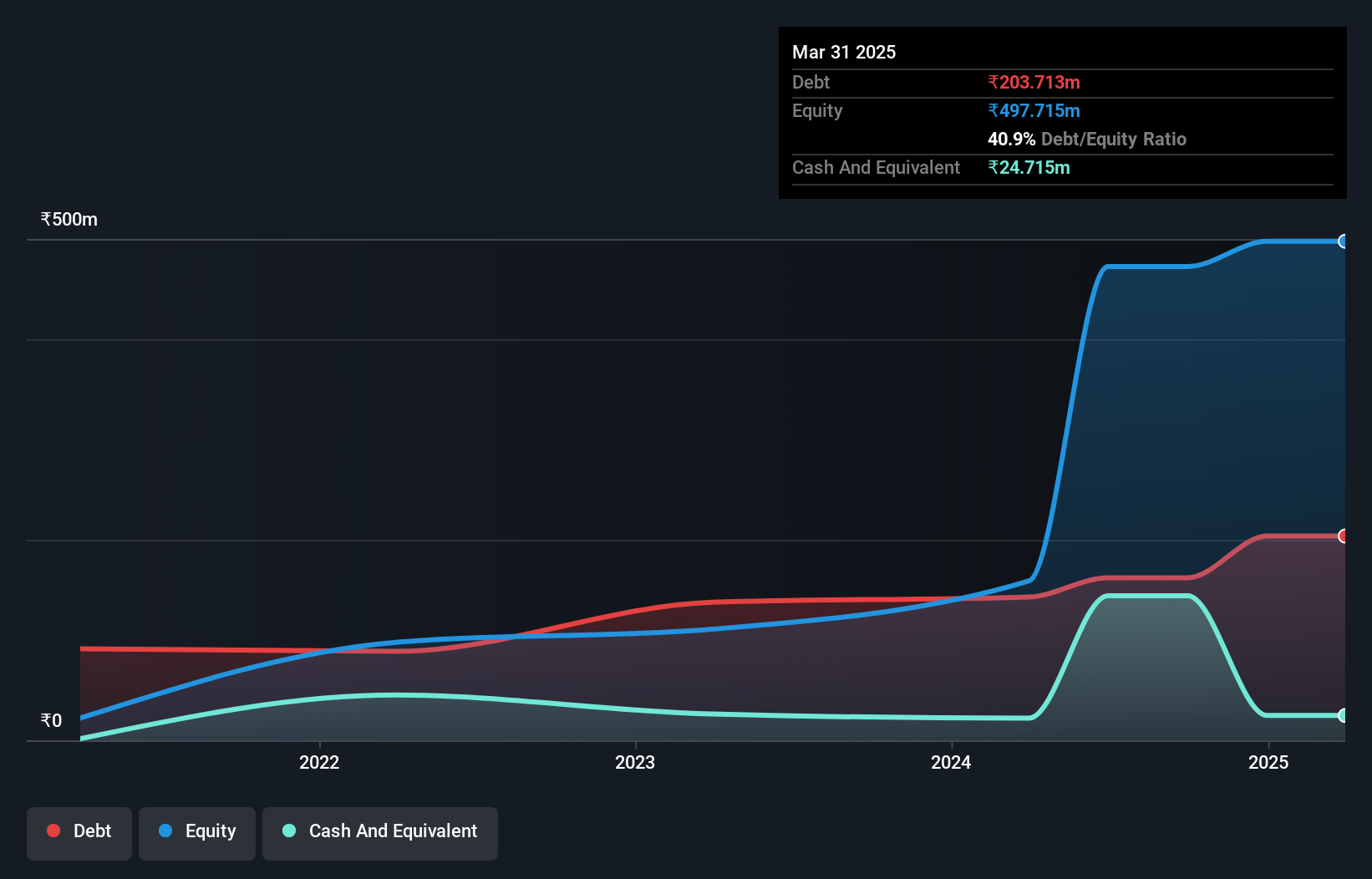
Task: Click the teal Cash And Equivalent legend dot
Action: (289, 831)
